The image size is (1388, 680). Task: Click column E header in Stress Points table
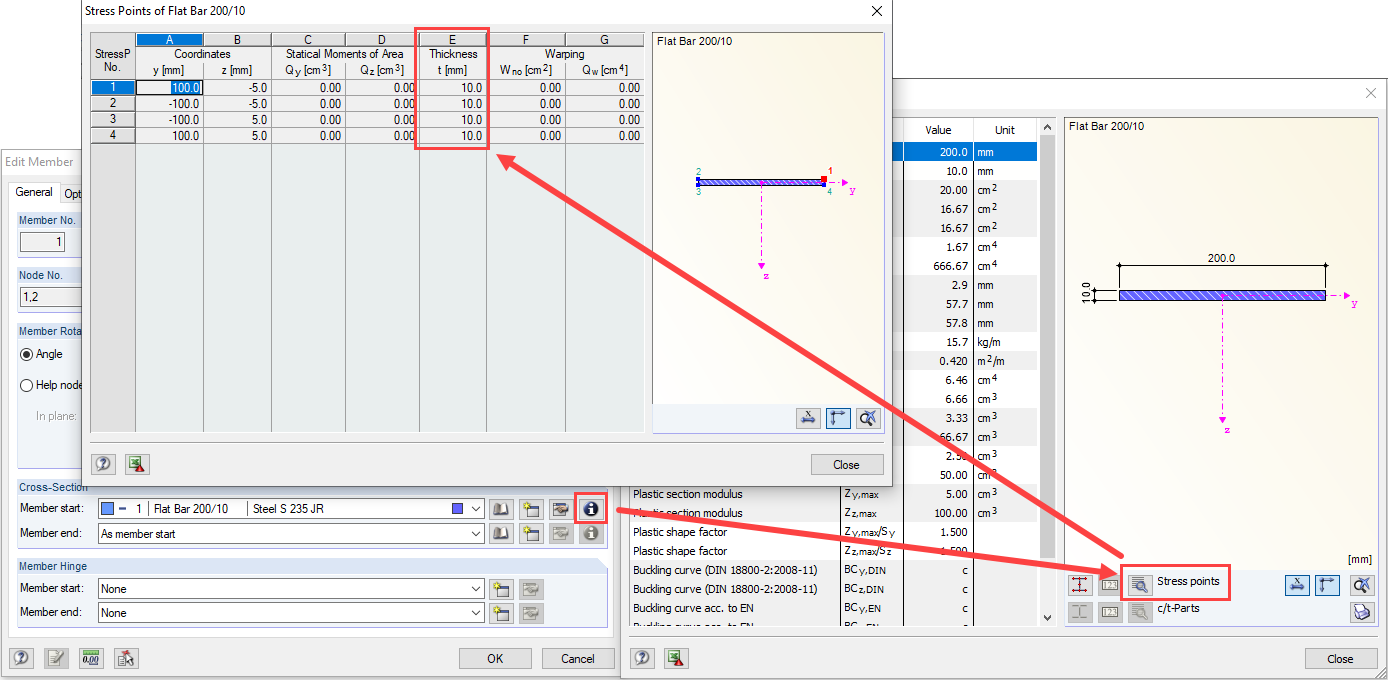[x=453, y=39]
